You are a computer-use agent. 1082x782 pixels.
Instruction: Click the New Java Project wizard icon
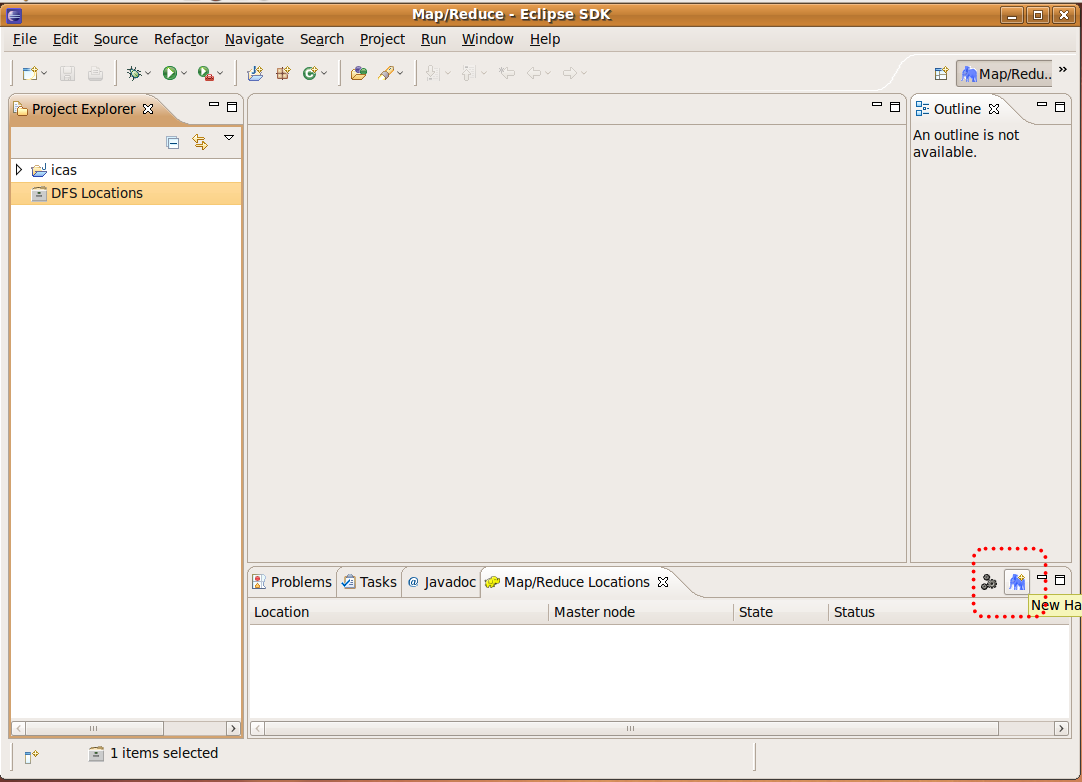(x=254, y=72)
